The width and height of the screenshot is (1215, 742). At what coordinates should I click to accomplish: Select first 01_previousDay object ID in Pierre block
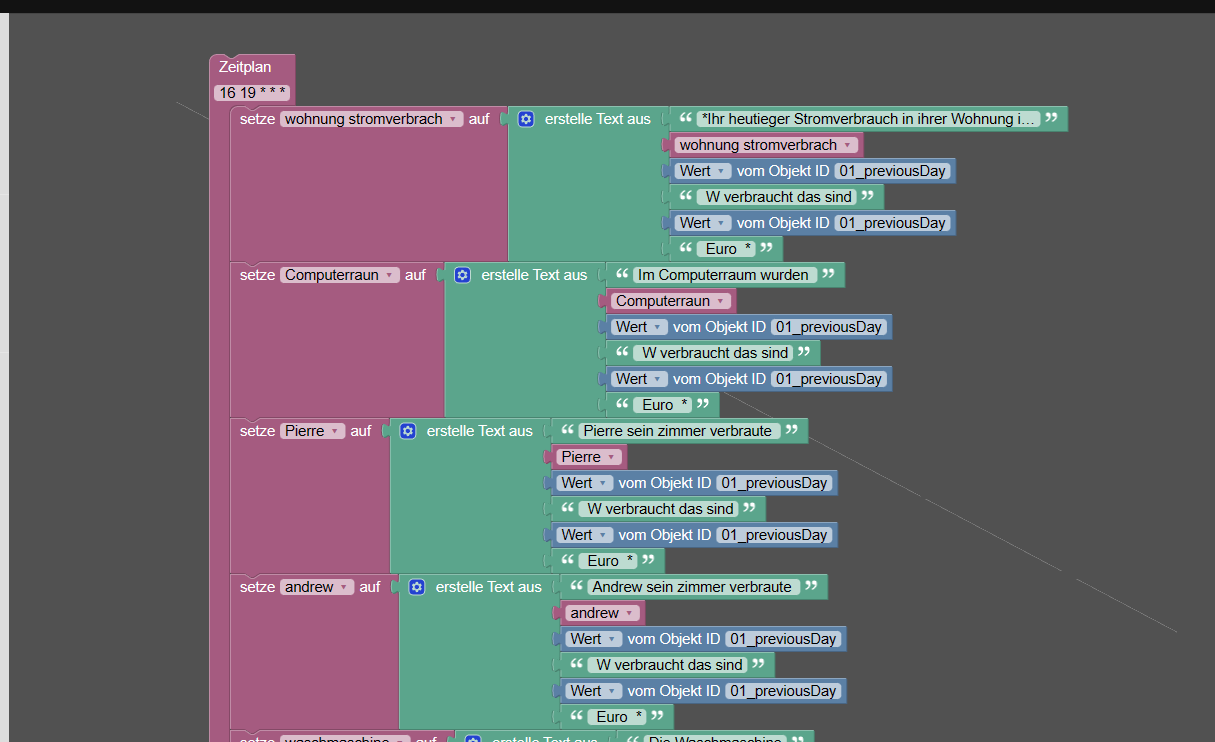pyautogui.click(x=775, y=483)
